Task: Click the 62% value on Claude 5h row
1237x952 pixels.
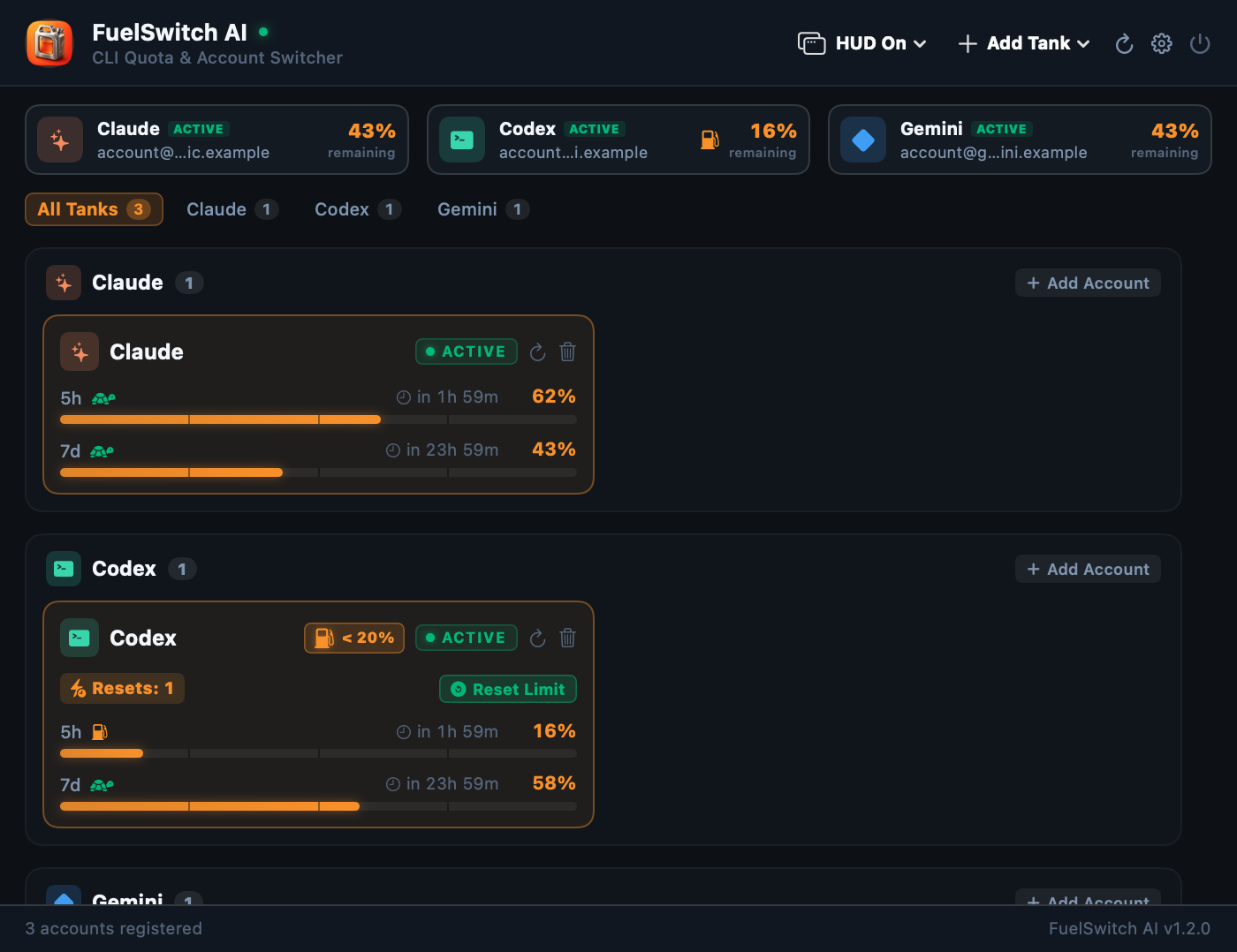Action: tap(554, 397)
